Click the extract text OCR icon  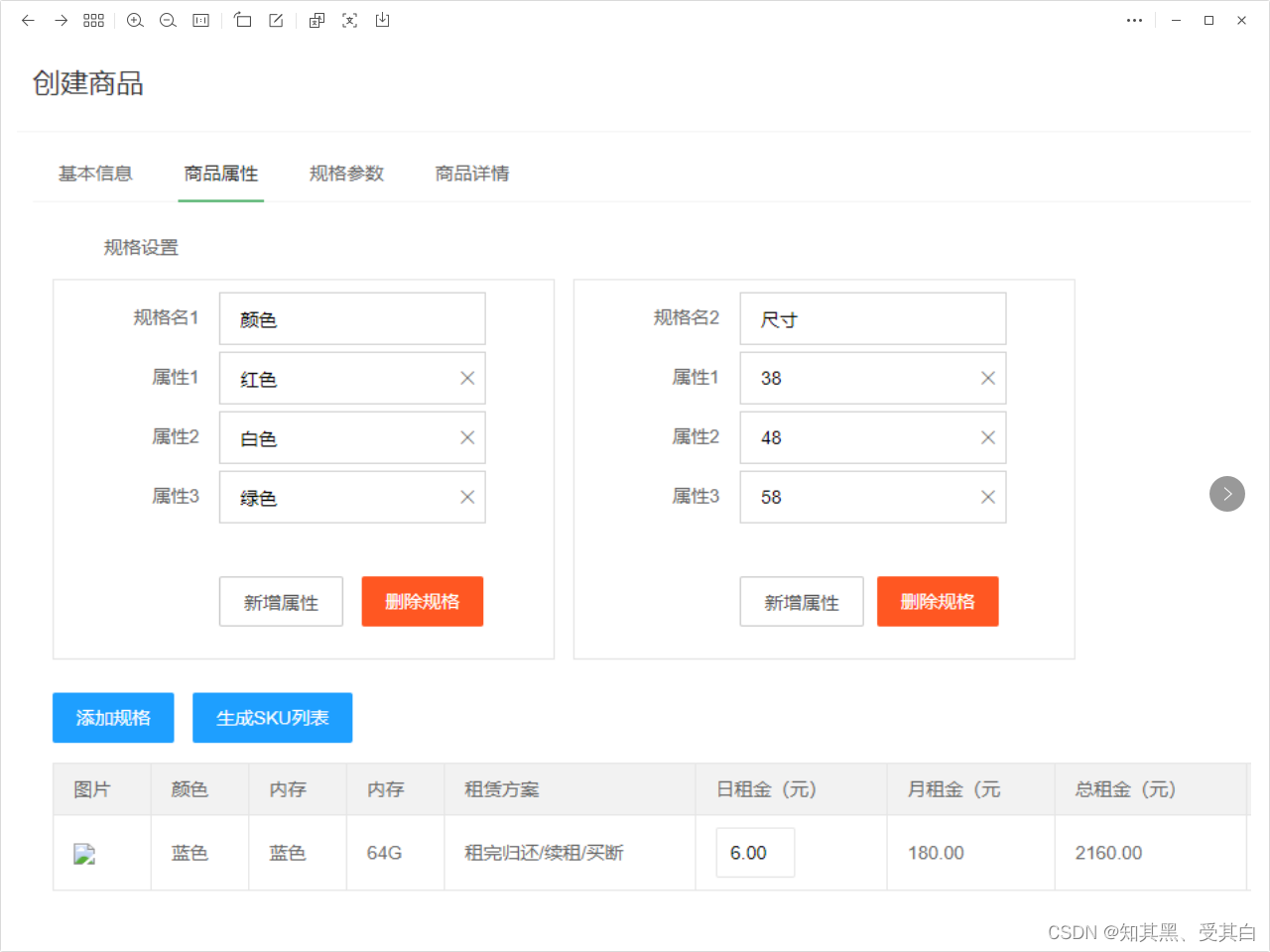(x=349, y=20)
